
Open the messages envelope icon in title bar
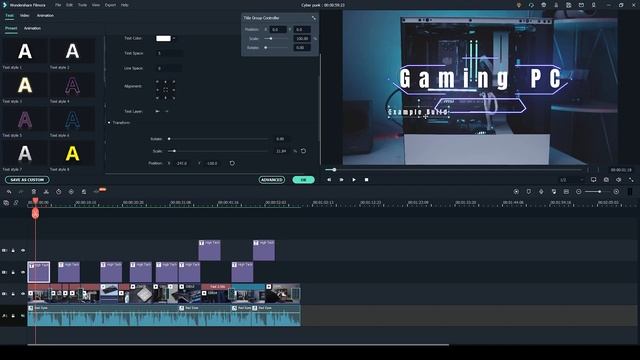[581, 5]
